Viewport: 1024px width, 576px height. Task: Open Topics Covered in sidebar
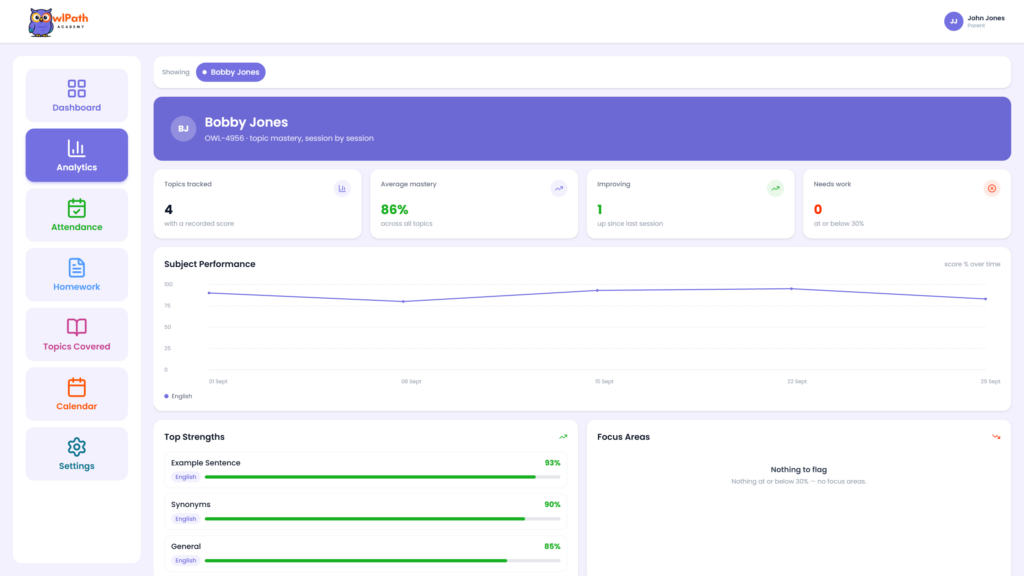pos(76,334)
